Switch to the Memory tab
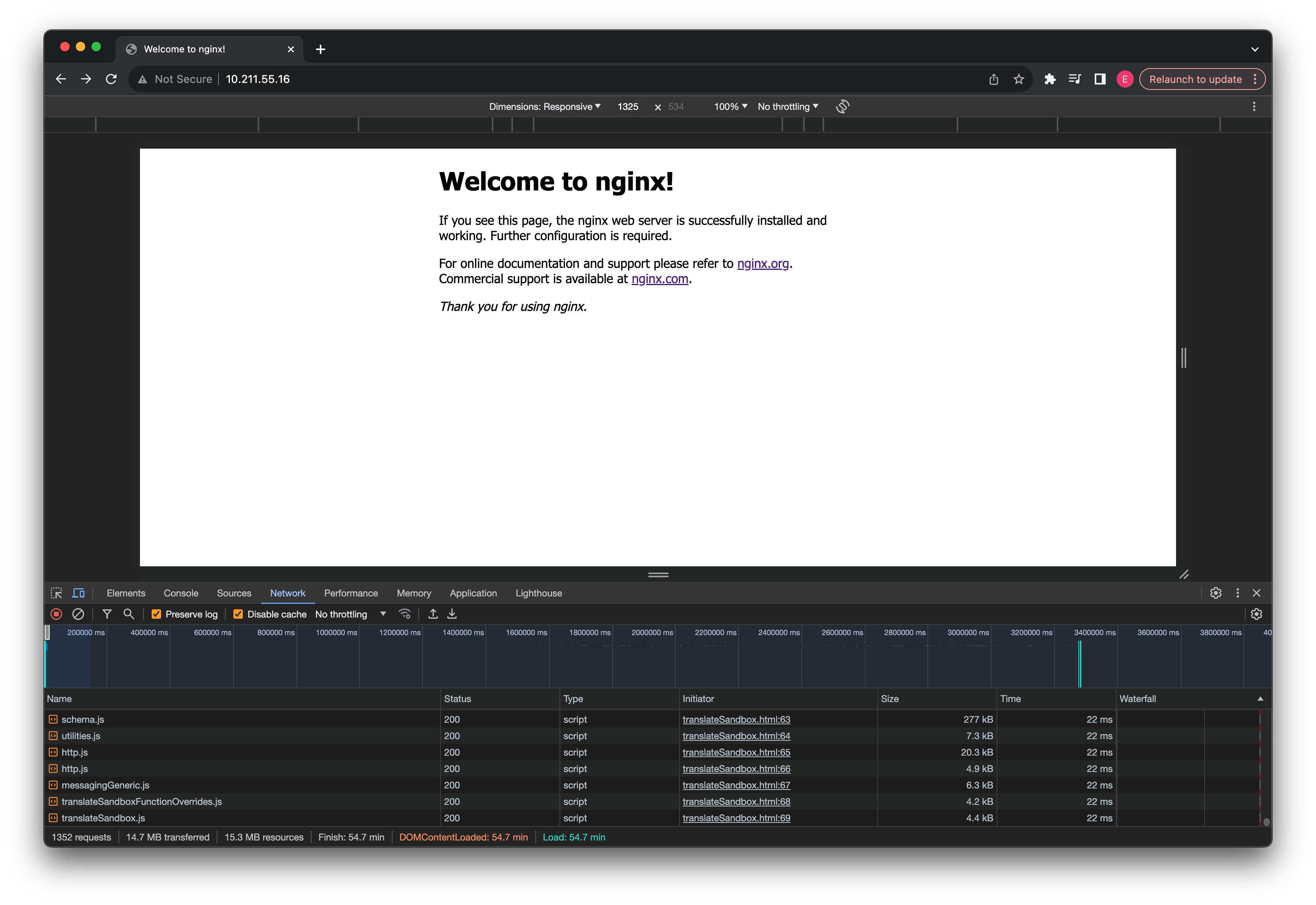 tap(414, 593)
